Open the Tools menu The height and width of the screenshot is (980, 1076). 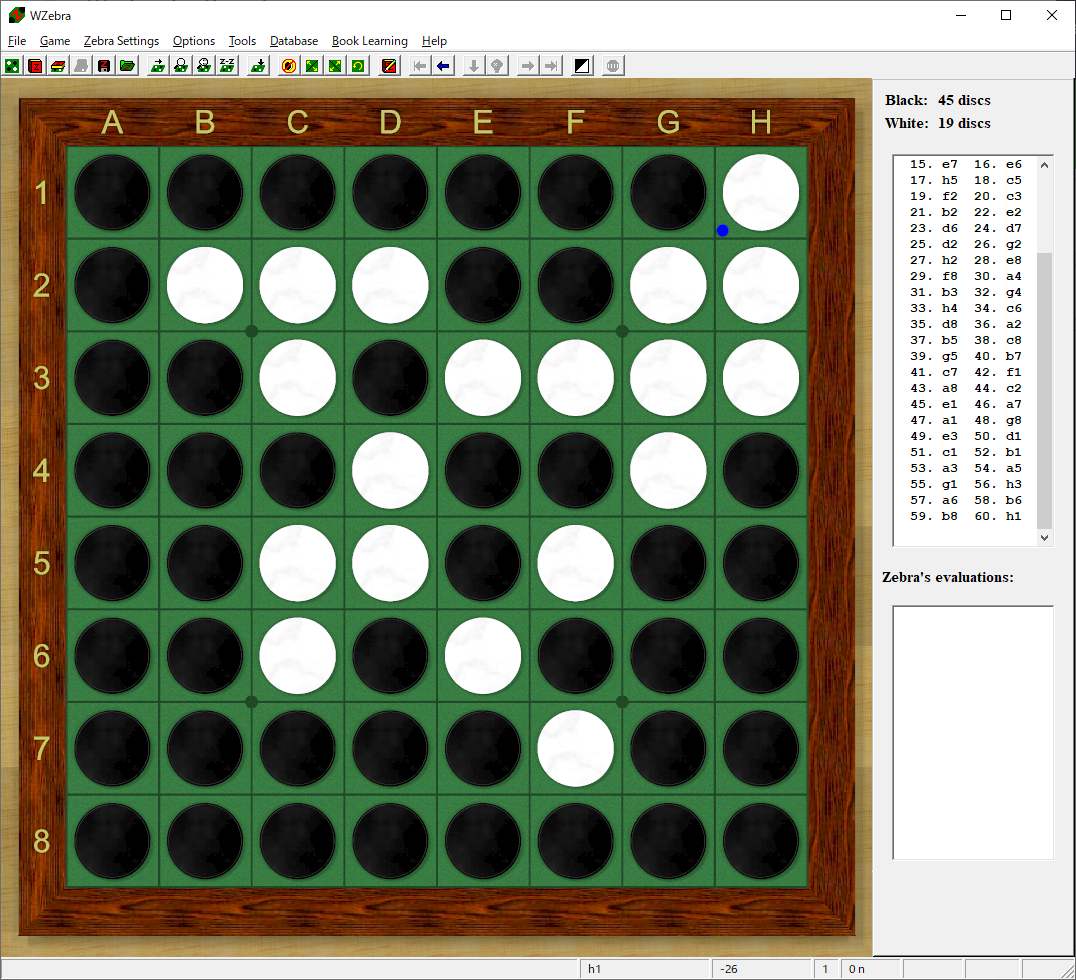tap(242, 41)
